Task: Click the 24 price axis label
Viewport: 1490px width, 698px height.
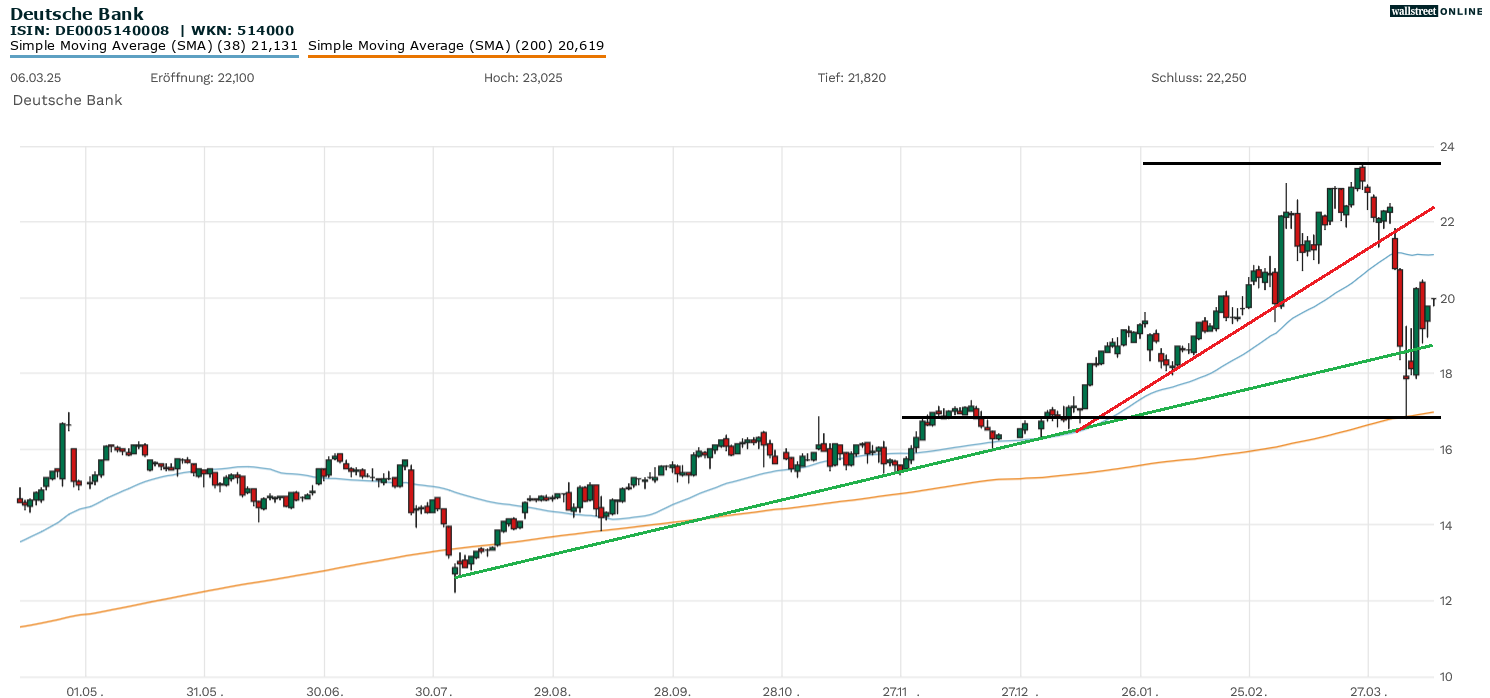Action: [1446, 147]
